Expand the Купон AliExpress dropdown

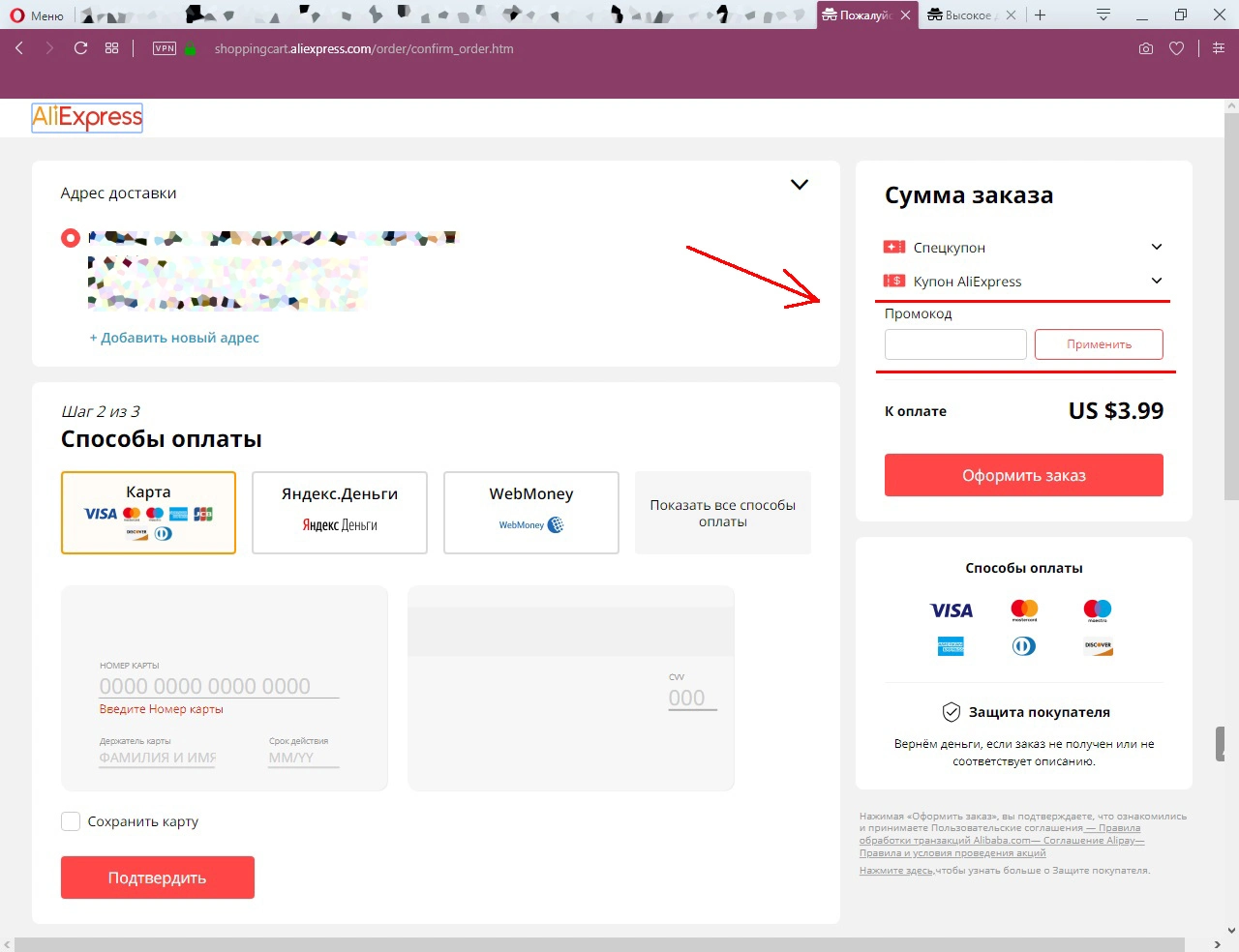1157,281
